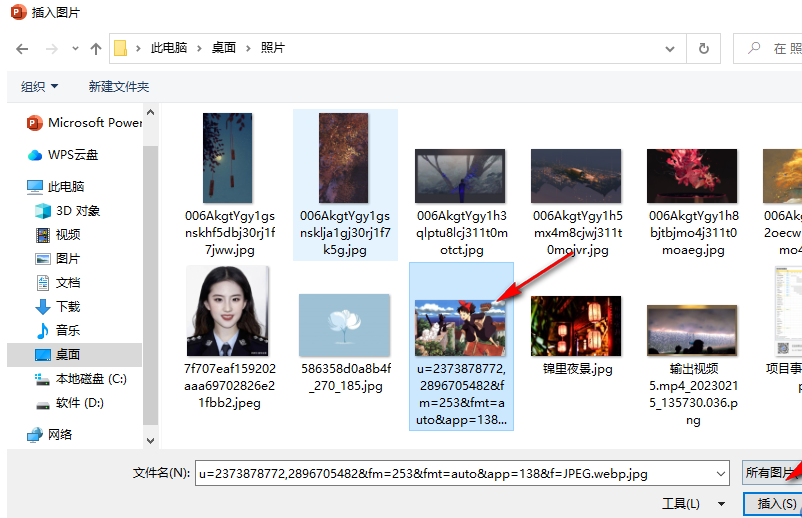Click the blue download arrow icon

click(43, 307)
